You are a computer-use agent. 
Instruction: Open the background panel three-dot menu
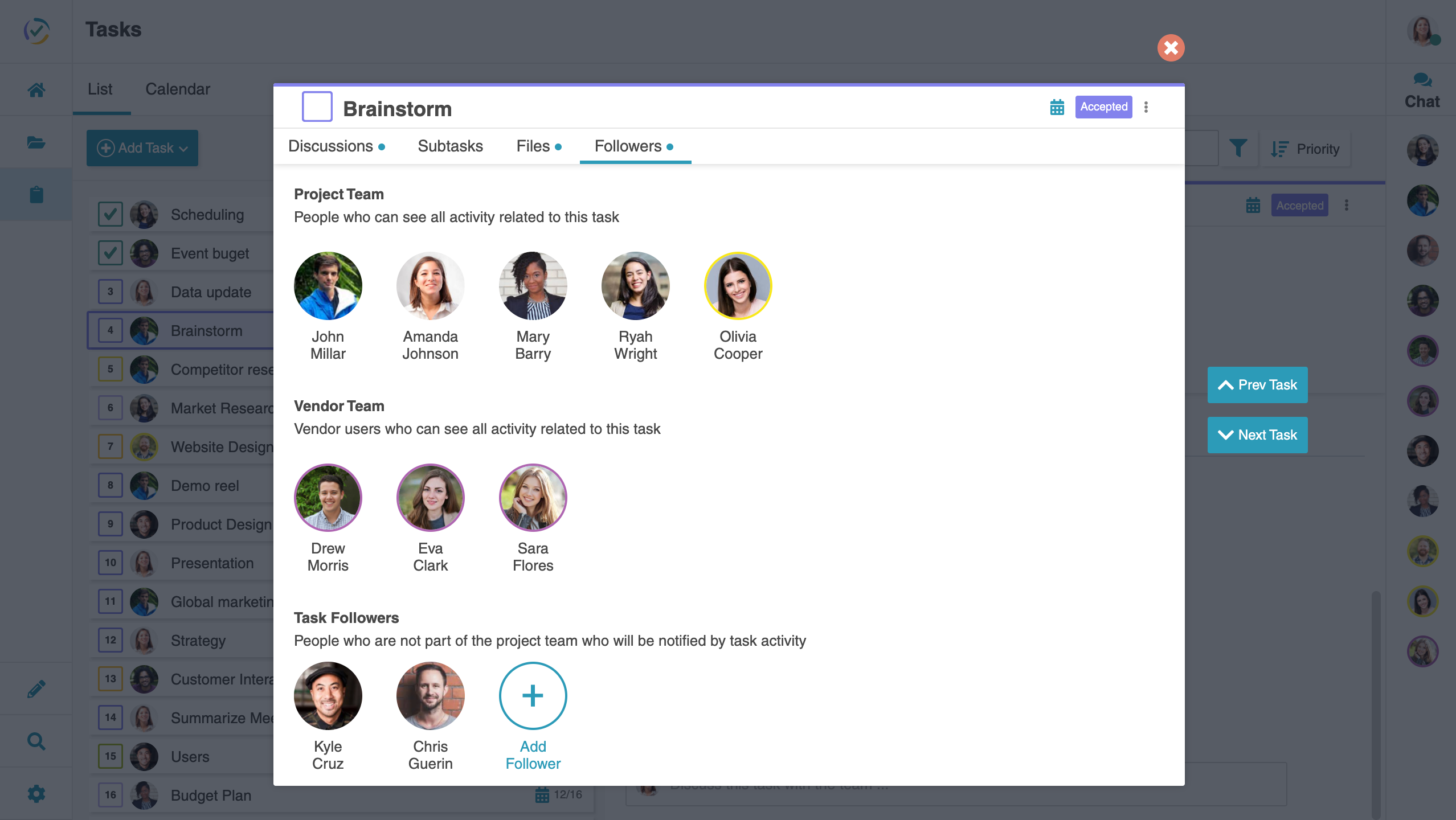[x=1347, y=206]
